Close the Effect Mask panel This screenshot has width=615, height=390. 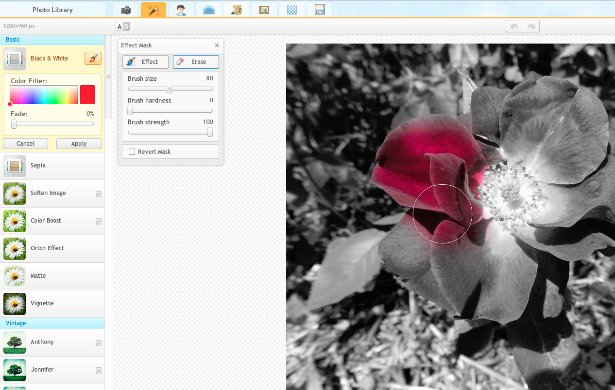(x=217, y=45)
